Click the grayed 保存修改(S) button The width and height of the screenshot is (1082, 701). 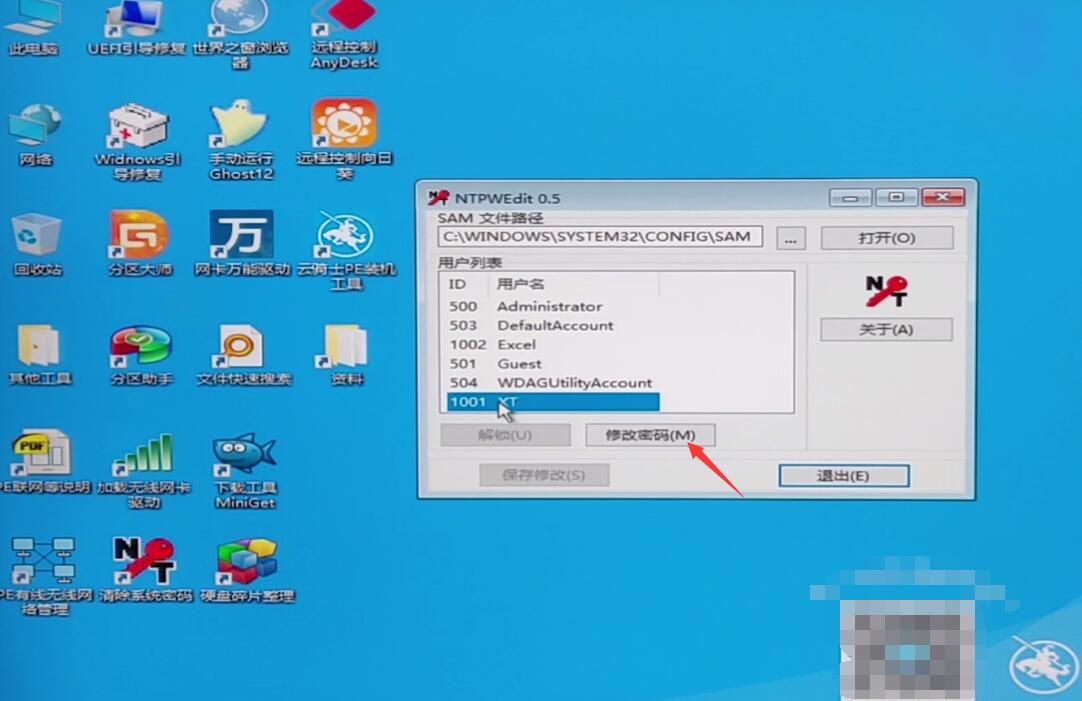coord(544,475)
